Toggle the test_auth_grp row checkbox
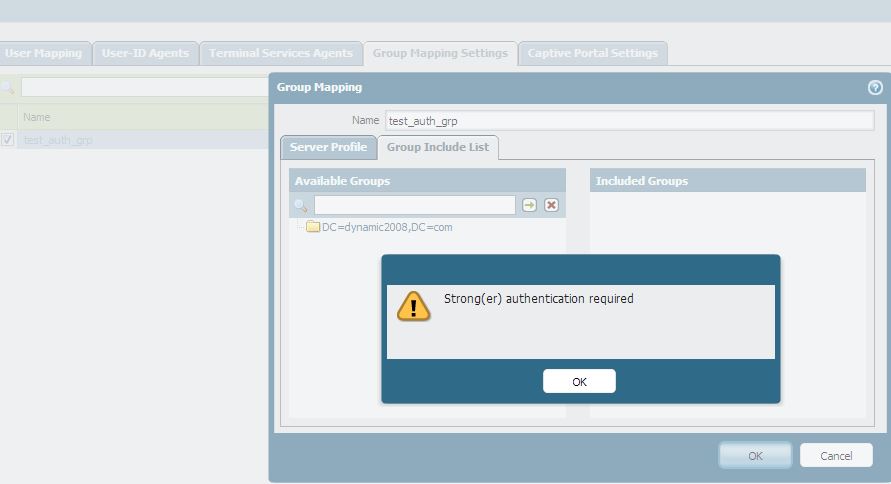The width and height of the screenshot is (891, 484). point(7,139)
